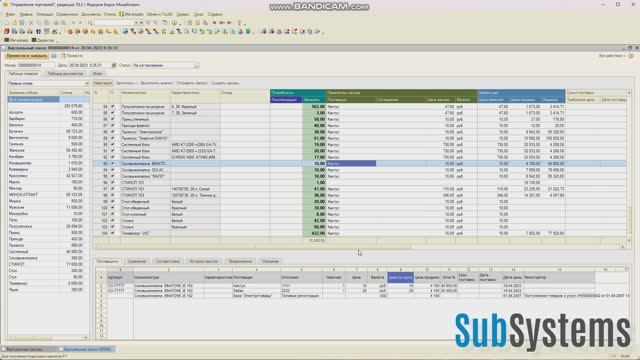
Task: Open the Файл menu
Action: coord(10,14)
